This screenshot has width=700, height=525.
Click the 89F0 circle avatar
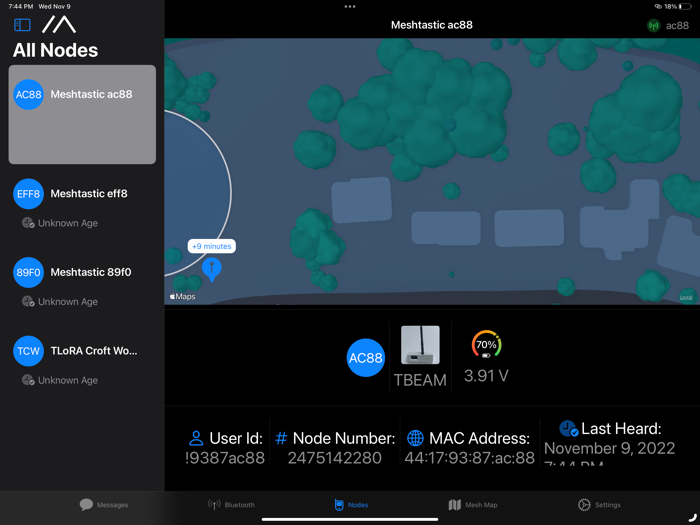pos(29,272)
